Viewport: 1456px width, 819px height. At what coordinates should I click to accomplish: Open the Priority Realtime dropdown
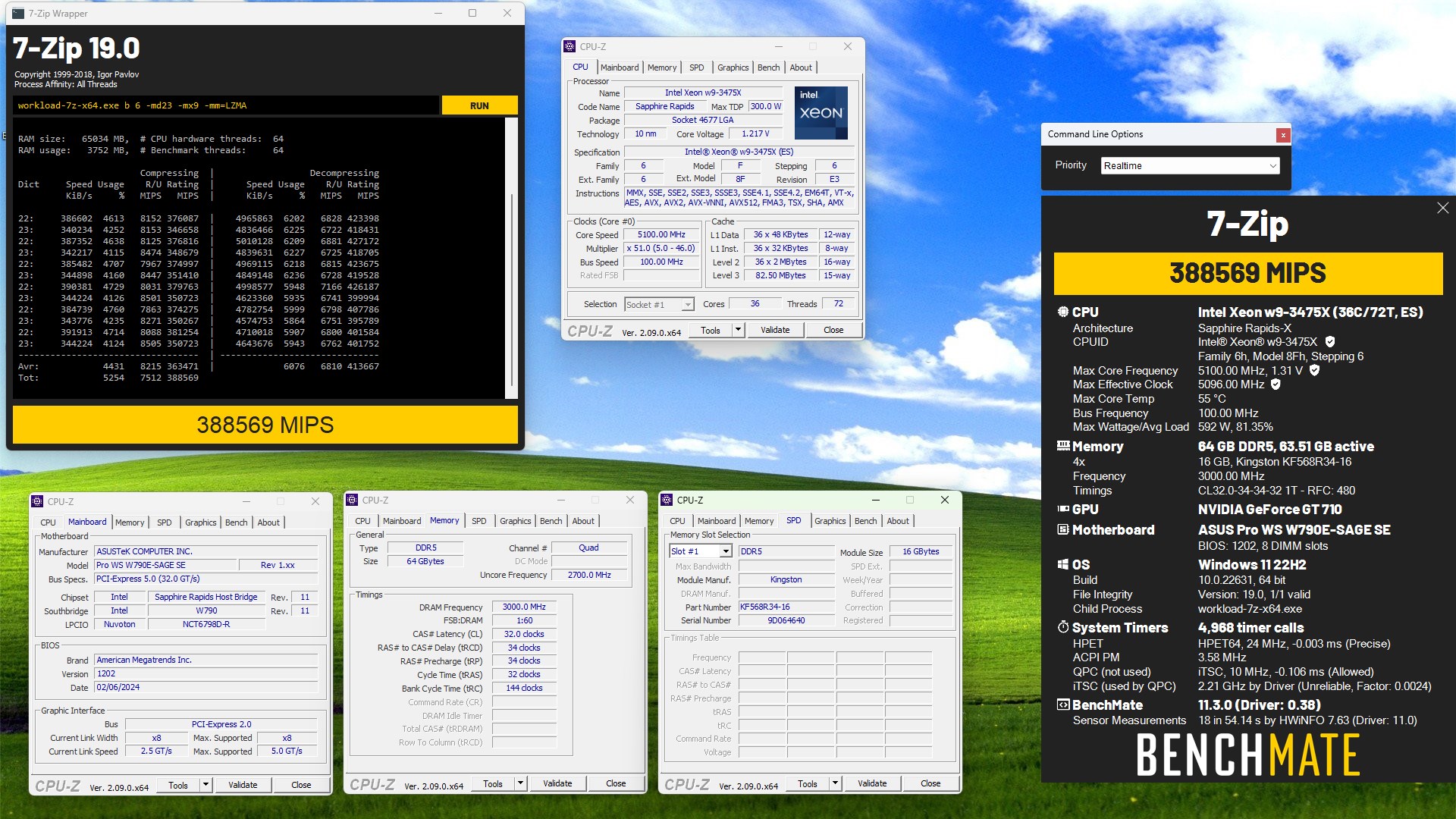(x=1190, y=165)
